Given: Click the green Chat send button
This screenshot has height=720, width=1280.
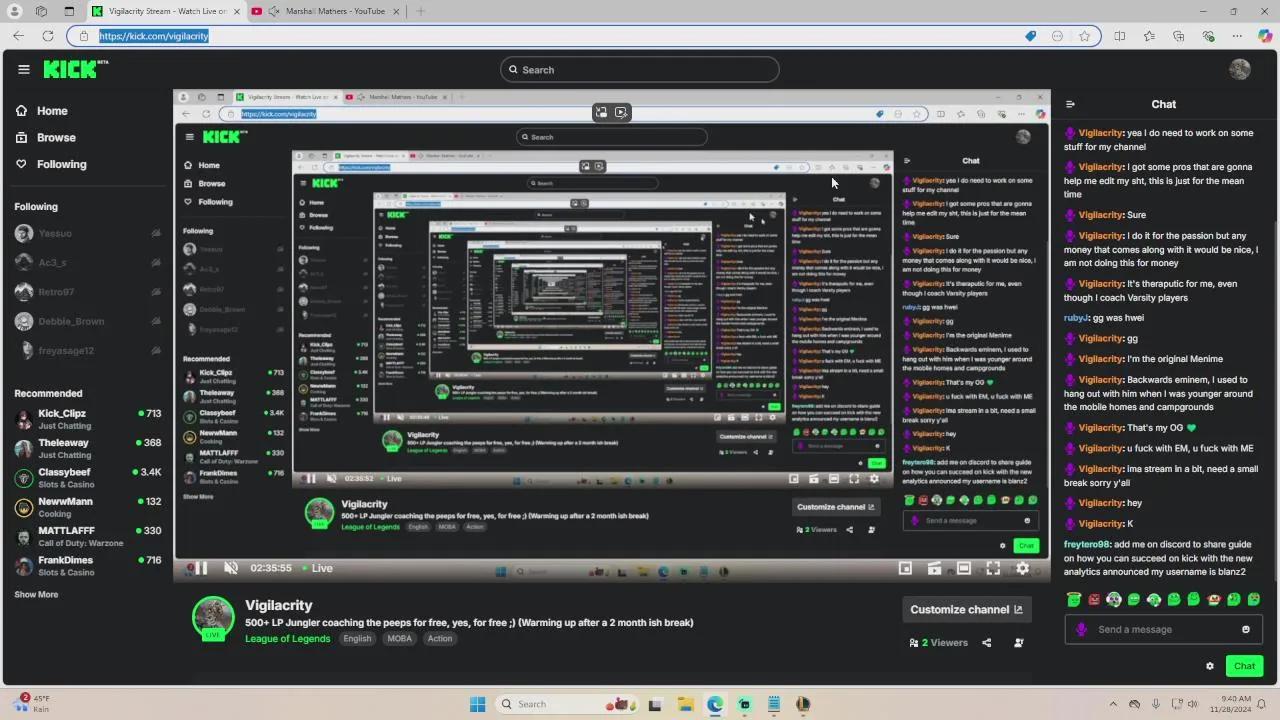Looking at the screenshot, I should [1244, 666].
